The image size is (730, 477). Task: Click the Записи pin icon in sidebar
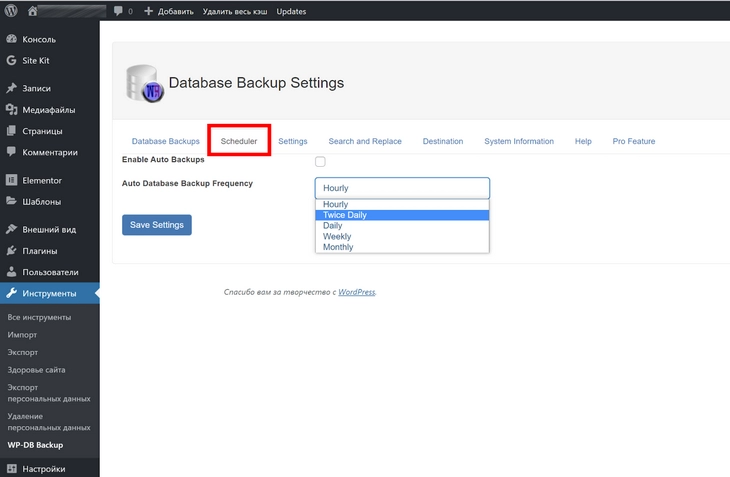pyautogui.click(x=11, y=88)
